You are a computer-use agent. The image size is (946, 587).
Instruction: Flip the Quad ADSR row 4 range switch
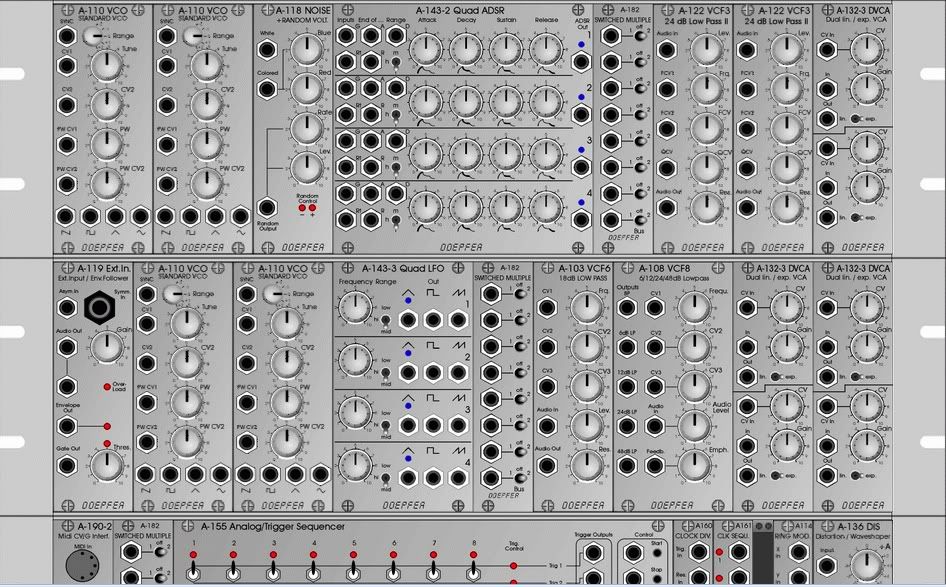[x=396, y=221]
